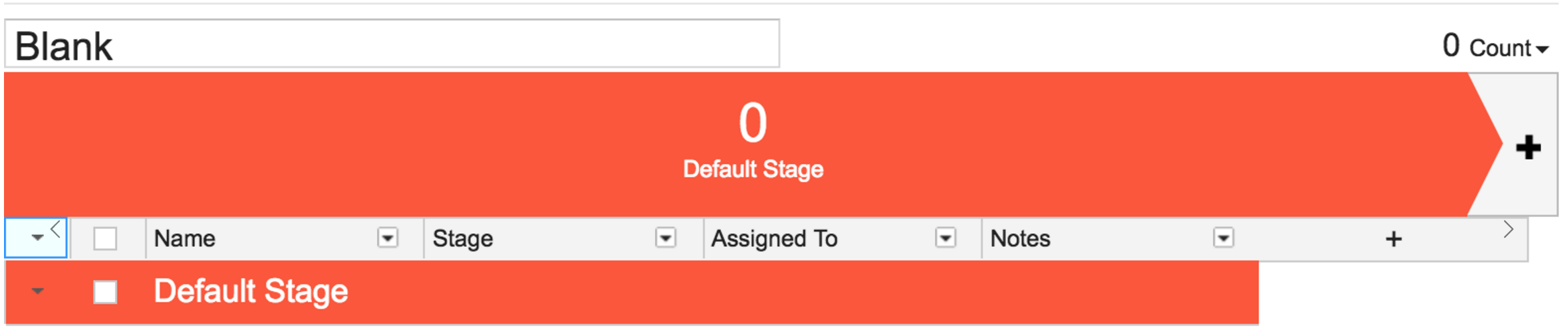This screenshot has height=336, width=1568.
Task: Sort by the Name column header
Action: [x=185, y=238]
